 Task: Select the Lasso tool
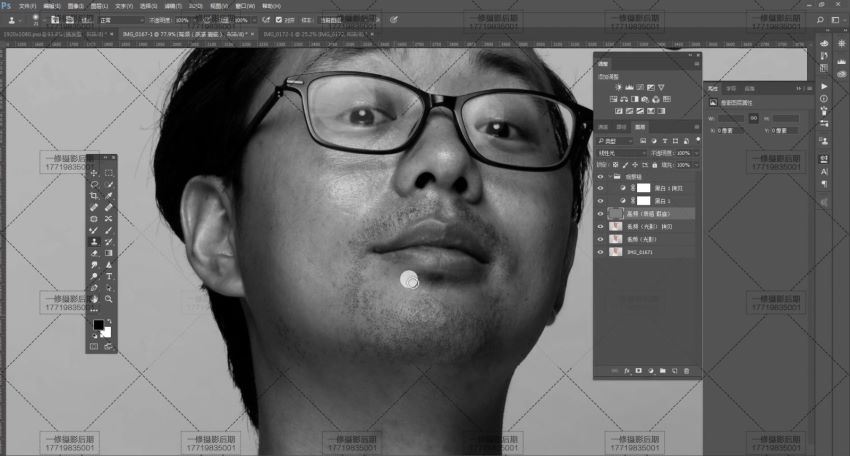94,184
